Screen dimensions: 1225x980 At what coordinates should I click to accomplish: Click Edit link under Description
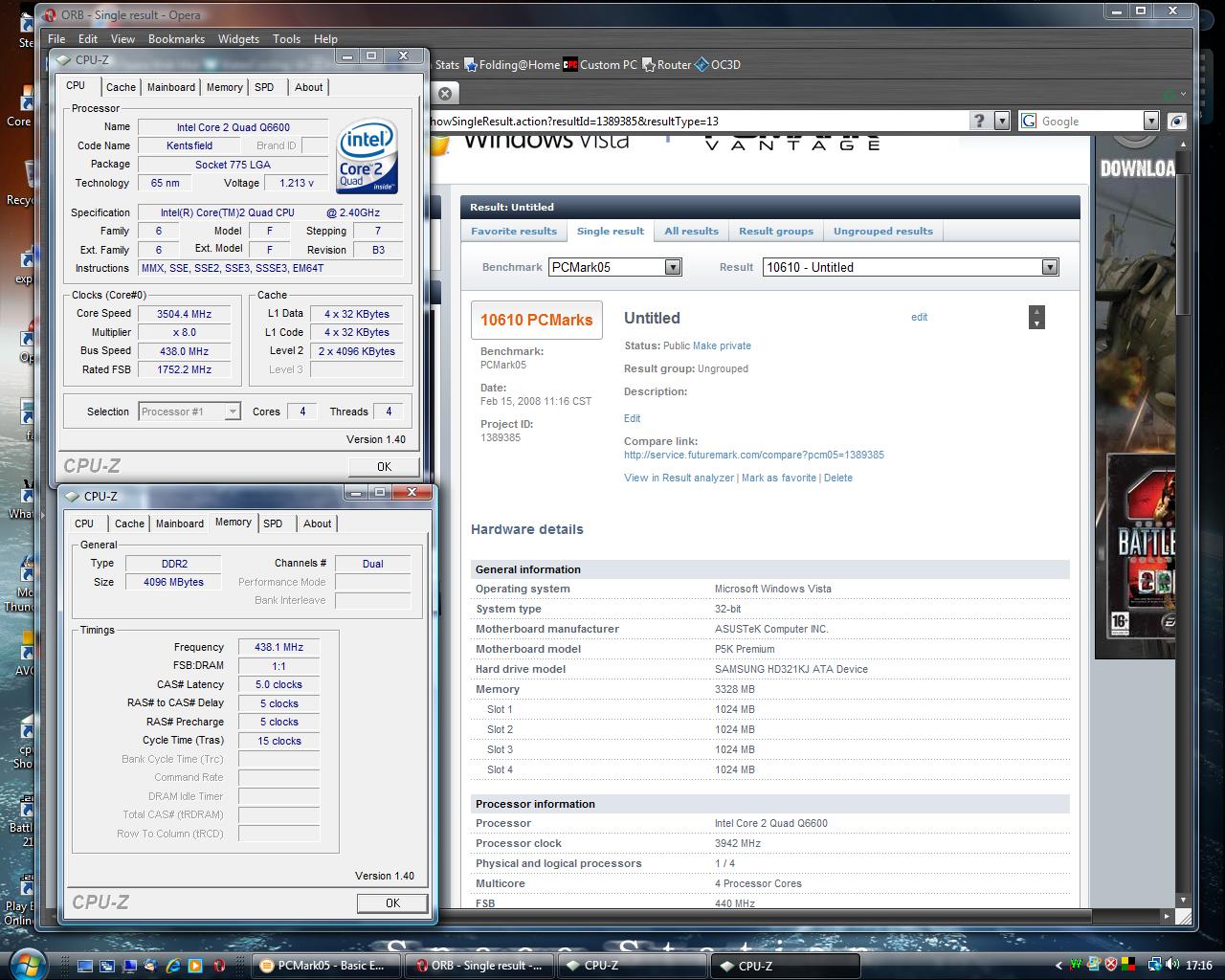[633, 418]
